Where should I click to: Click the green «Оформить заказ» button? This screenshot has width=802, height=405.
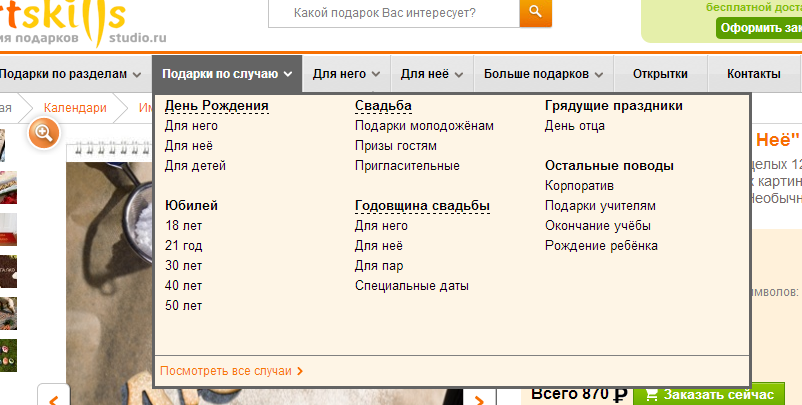[x=760, y=27]
